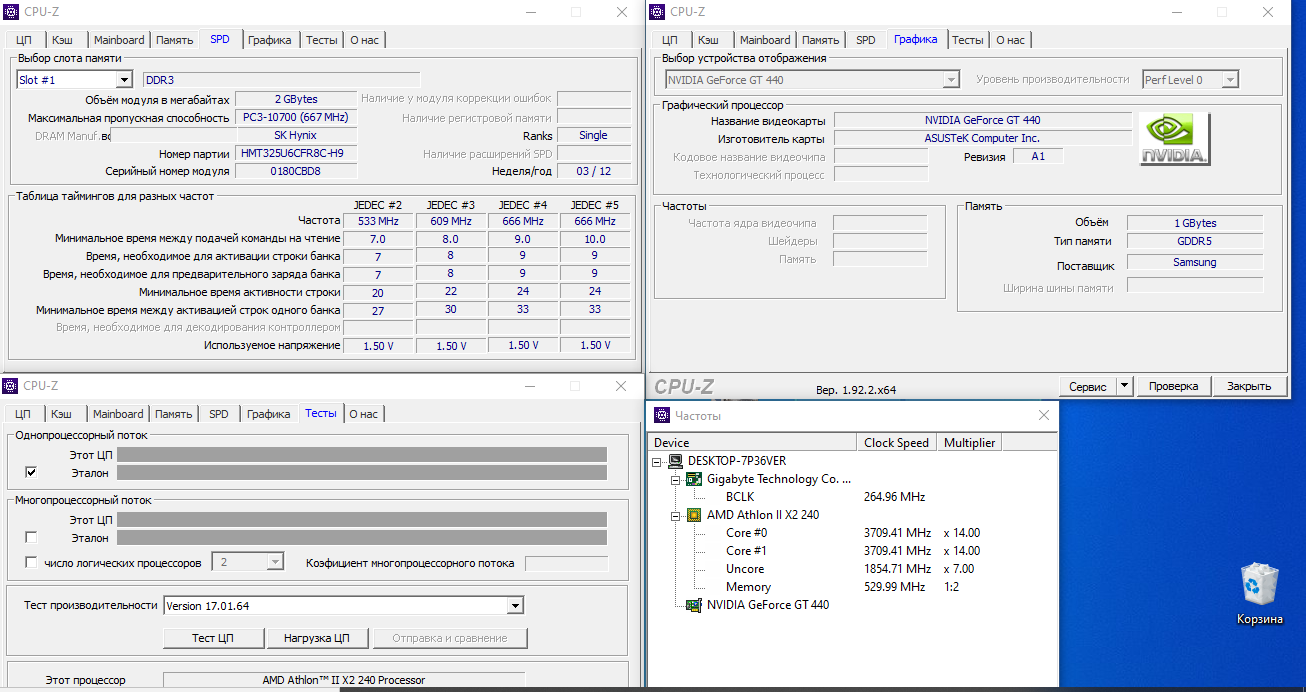Uncheck the single-thread Эталон checkbox
The image size is (1306, 692).
[31, 472]
